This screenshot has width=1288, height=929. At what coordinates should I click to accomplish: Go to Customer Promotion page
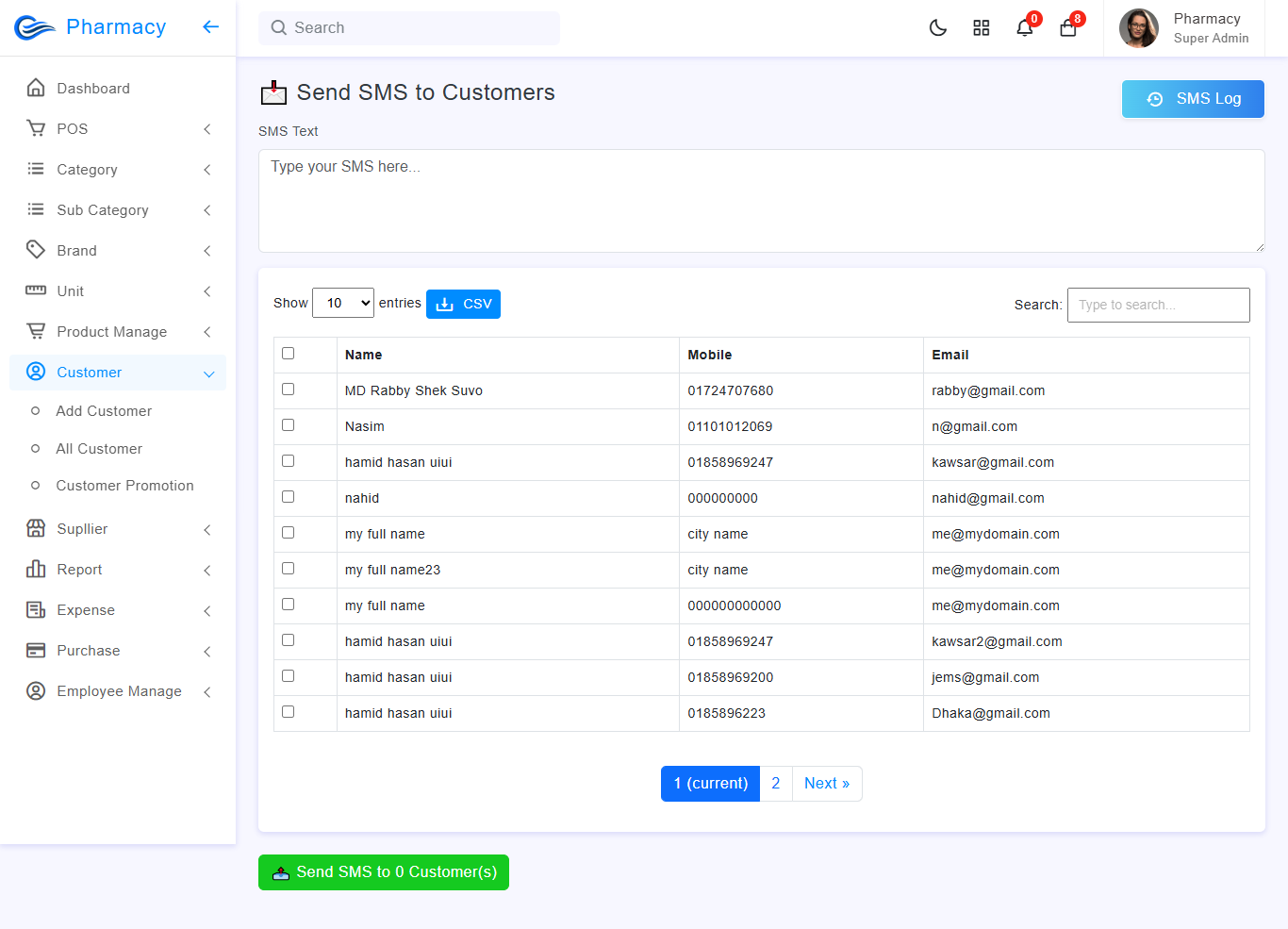click(x=124, y=486)
